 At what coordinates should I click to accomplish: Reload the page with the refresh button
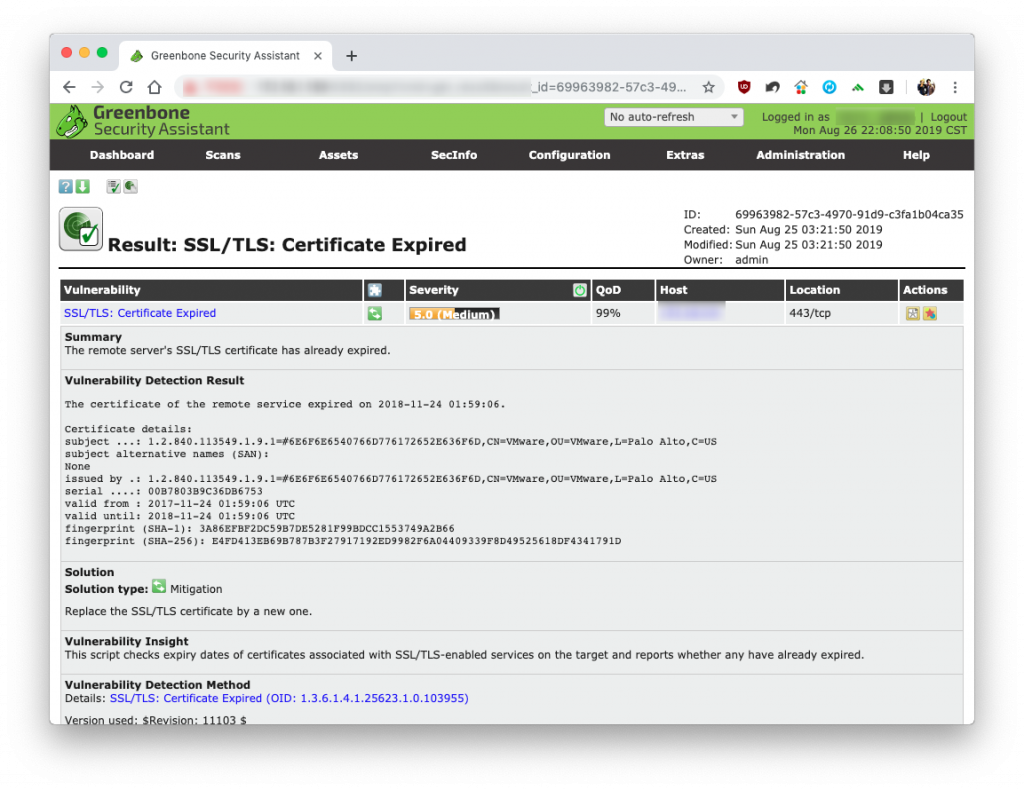[126, 87]
